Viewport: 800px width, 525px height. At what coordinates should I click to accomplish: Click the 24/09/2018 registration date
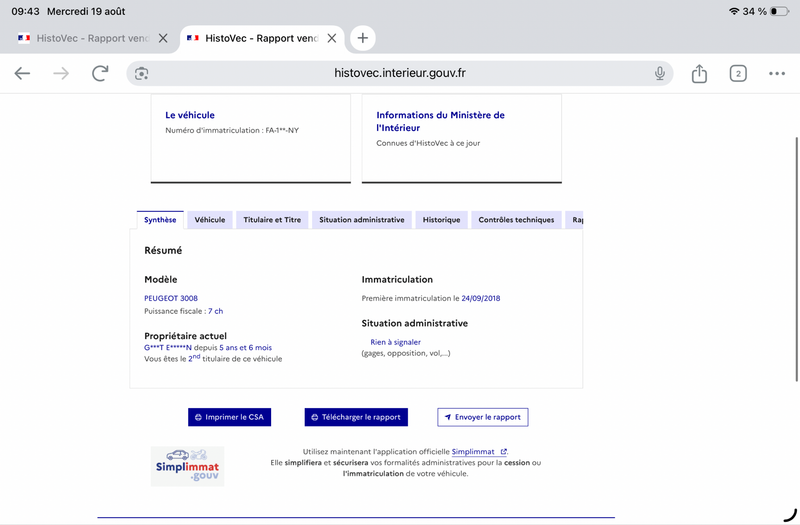pyautogui.click(x=481, y=298)
